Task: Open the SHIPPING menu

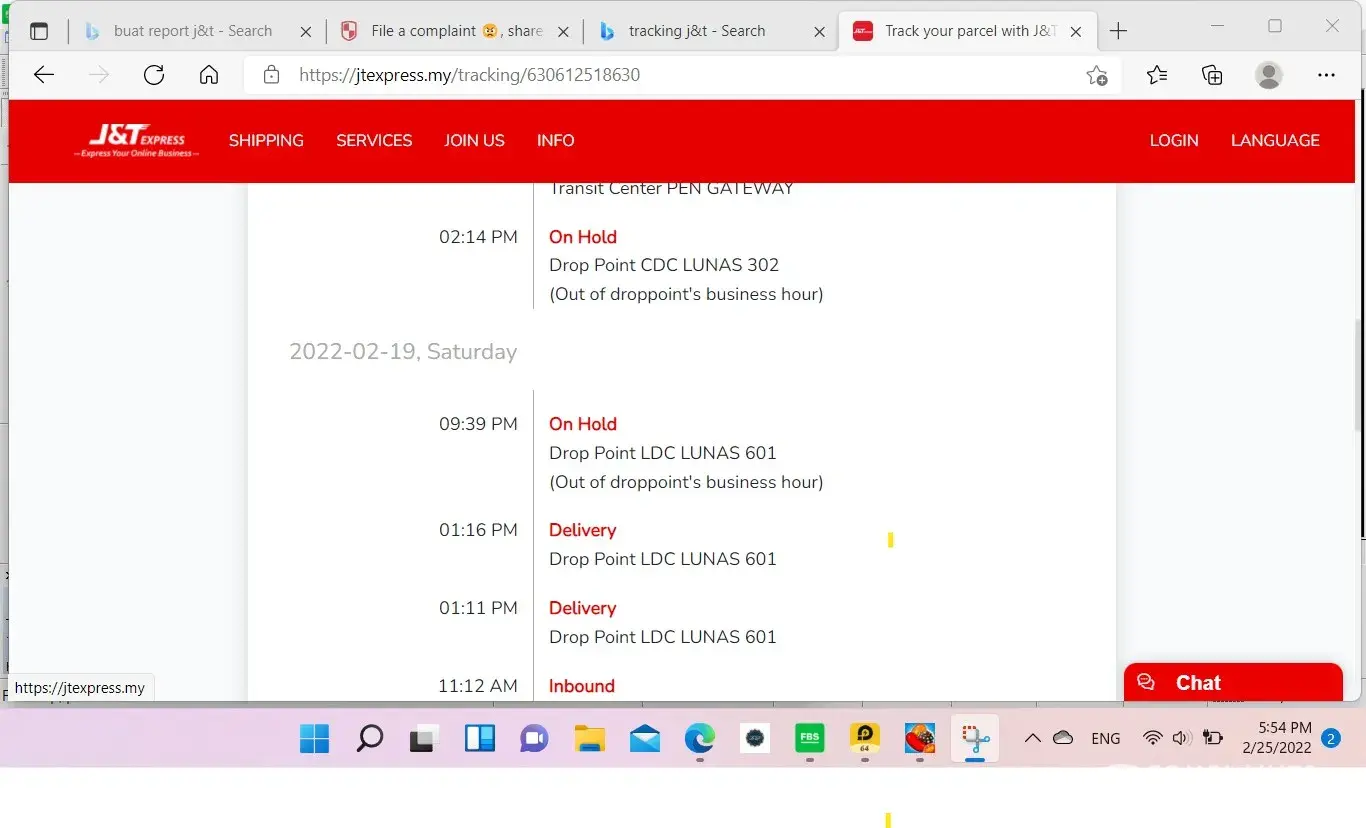Action: click(x=266, y=141)
